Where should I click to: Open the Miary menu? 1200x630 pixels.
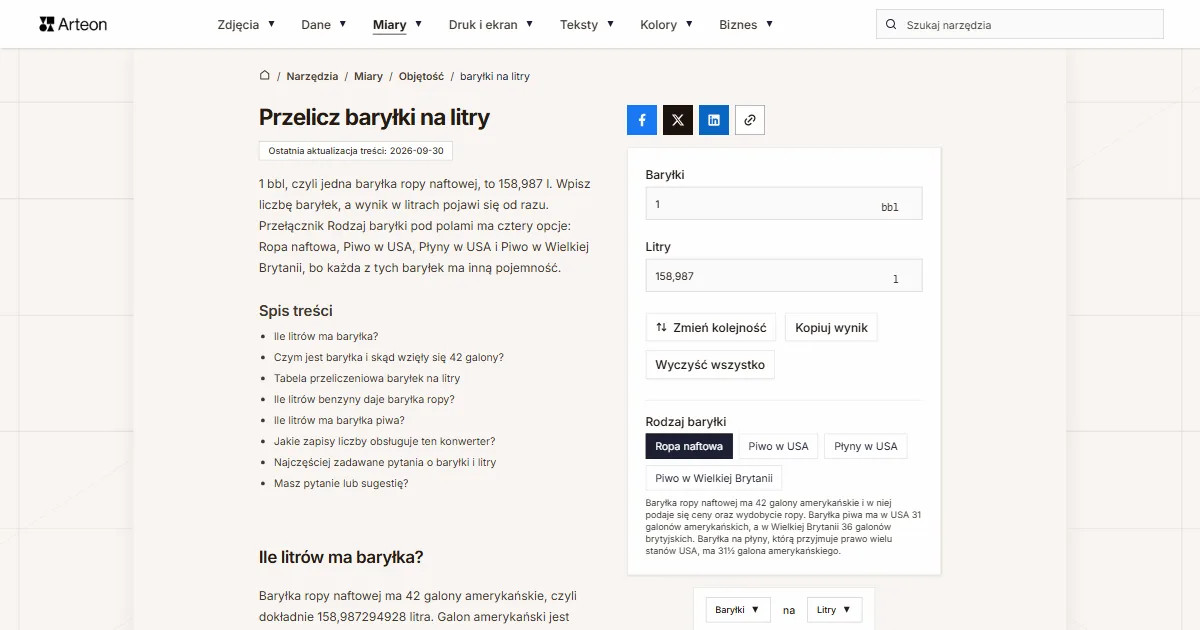[x=397, y=25]
